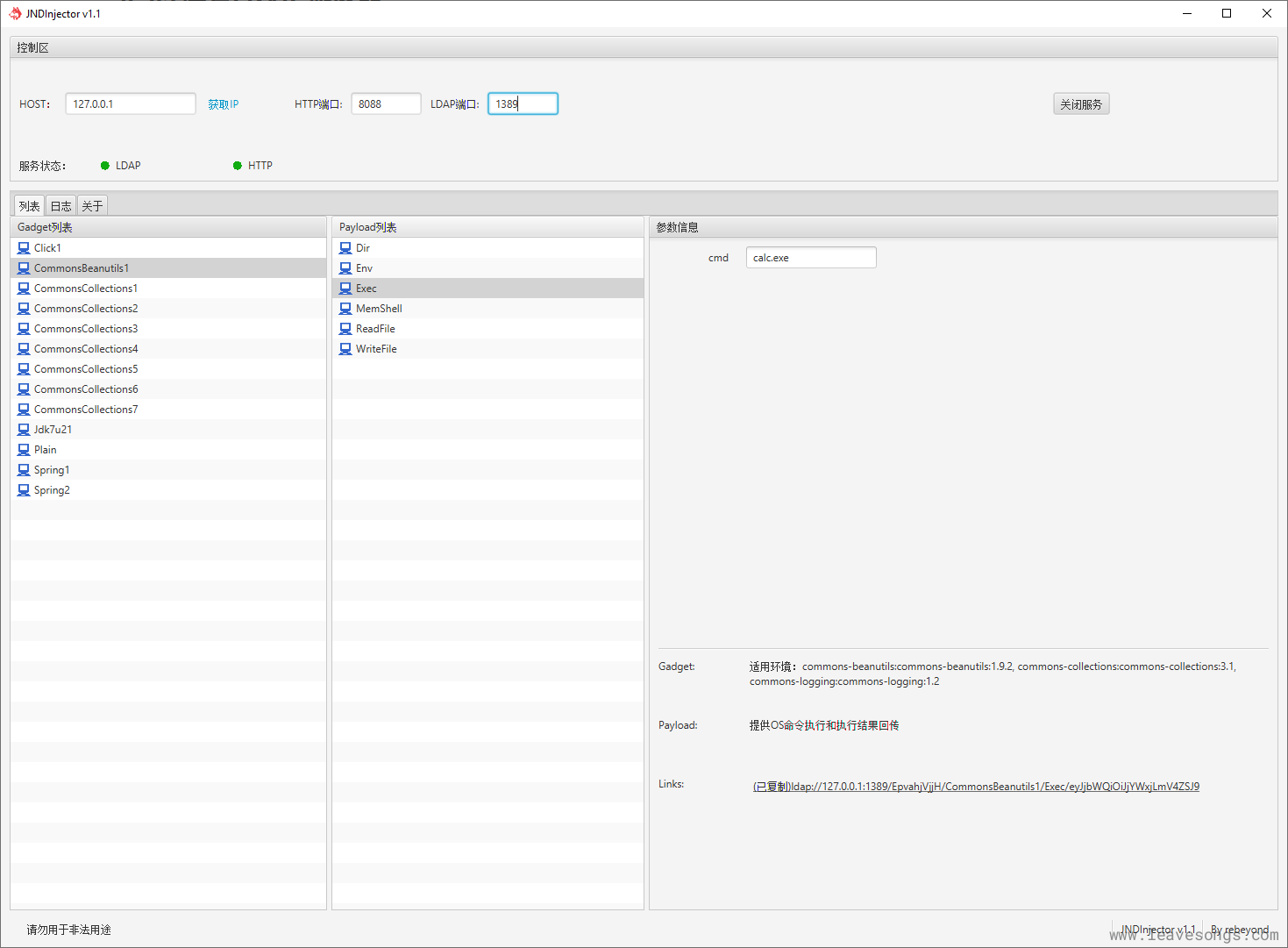Click the 获取IP link
Image resolution: width=1288 pixels, height=948 pixels.
click(x=223, y=104)
